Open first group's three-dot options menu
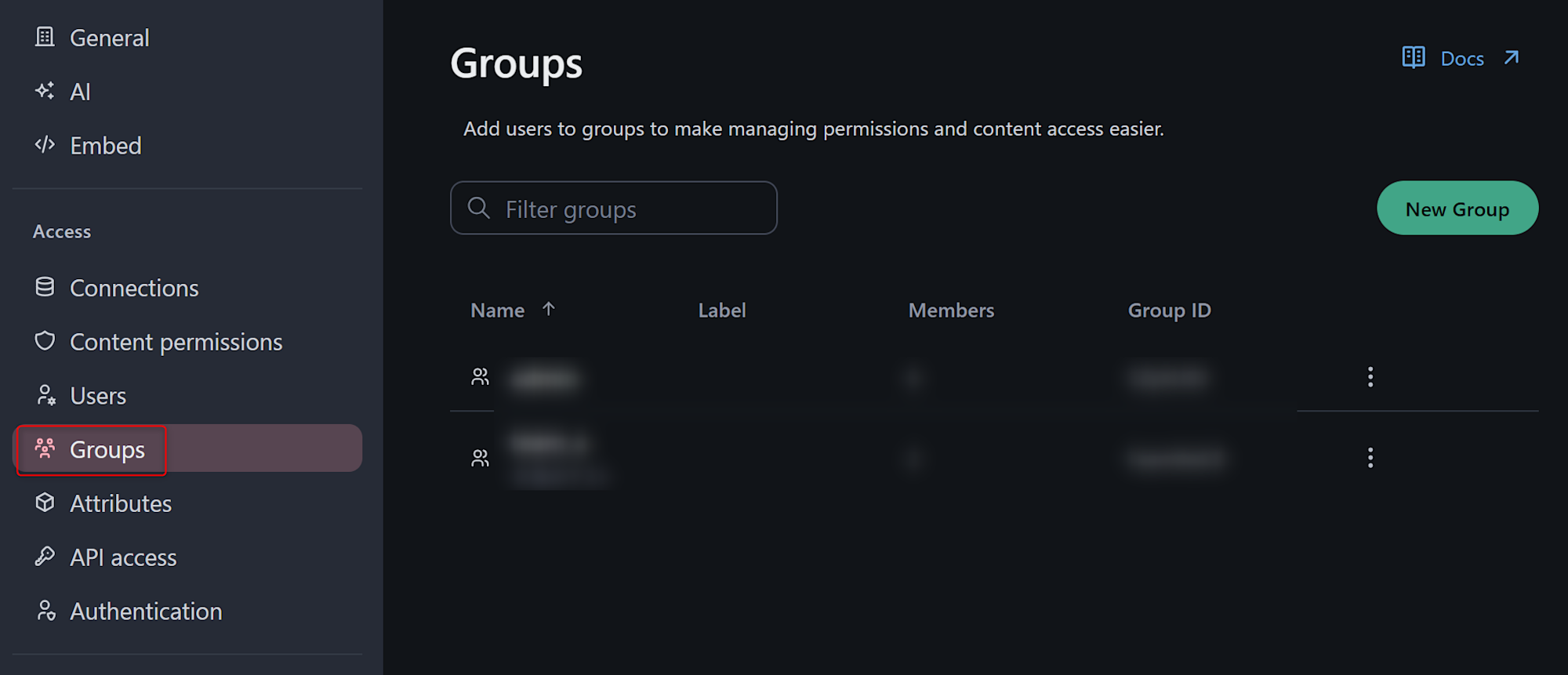This screenshot has width=1568, height=675. tap(1370, 377)
